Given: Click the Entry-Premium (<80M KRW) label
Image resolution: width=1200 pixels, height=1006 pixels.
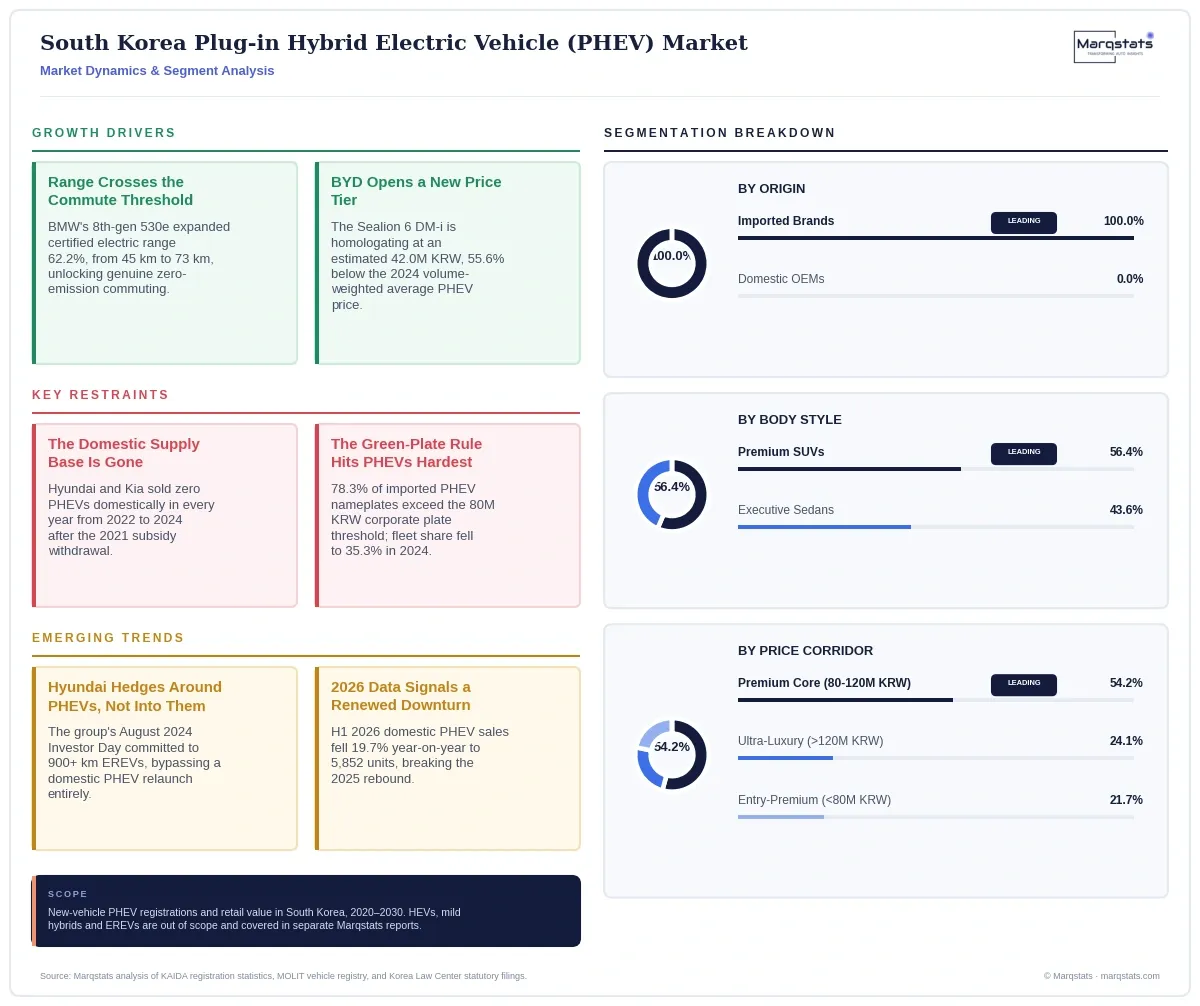Looking at the screenshot, I should pos(815,800).
